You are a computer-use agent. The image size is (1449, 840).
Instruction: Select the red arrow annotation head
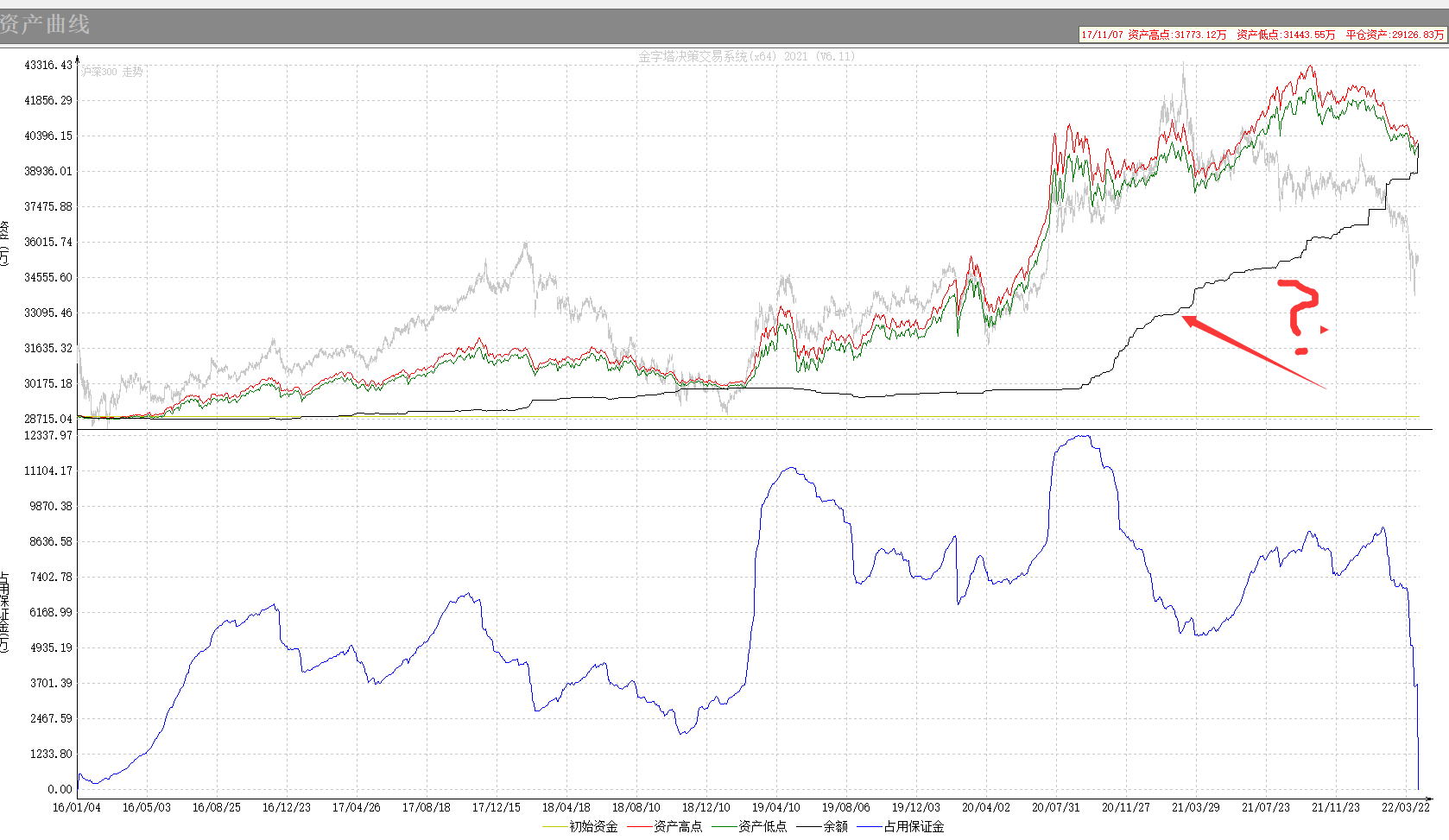[x=1192, y=321]
